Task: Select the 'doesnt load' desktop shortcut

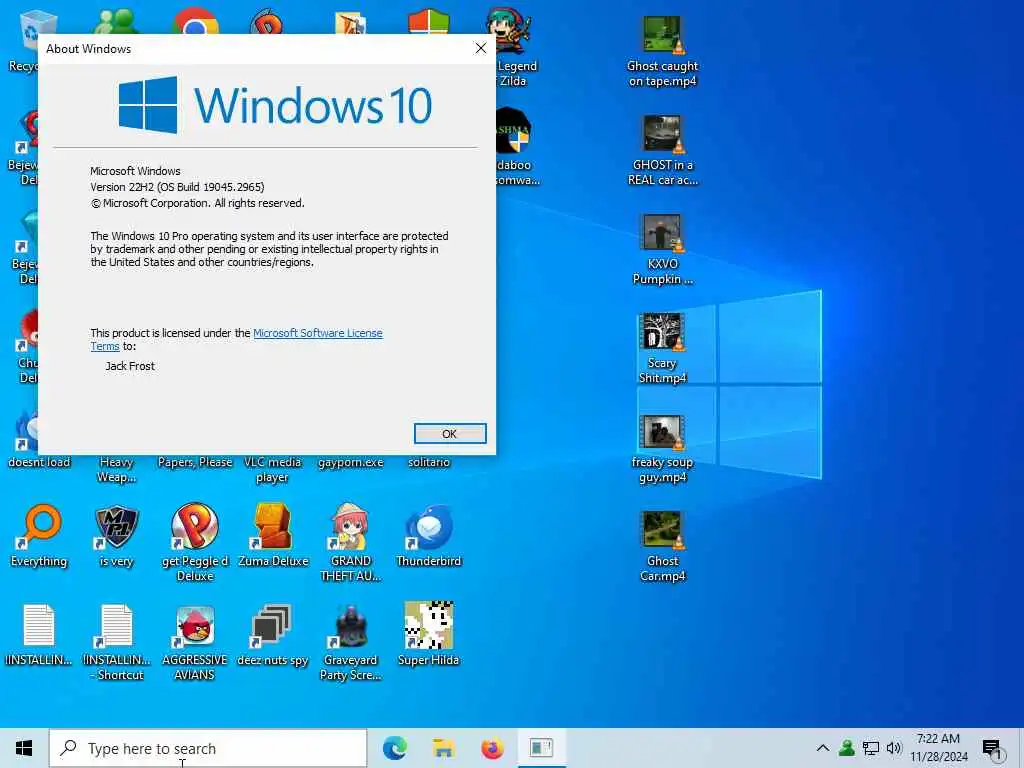Action: [x=39, y=462]
